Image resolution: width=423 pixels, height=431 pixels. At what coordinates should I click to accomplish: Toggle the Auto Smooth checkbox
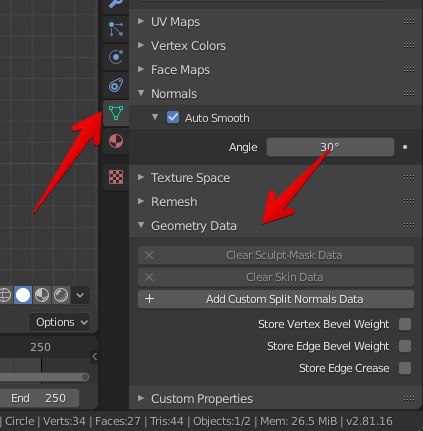point(173,117)
